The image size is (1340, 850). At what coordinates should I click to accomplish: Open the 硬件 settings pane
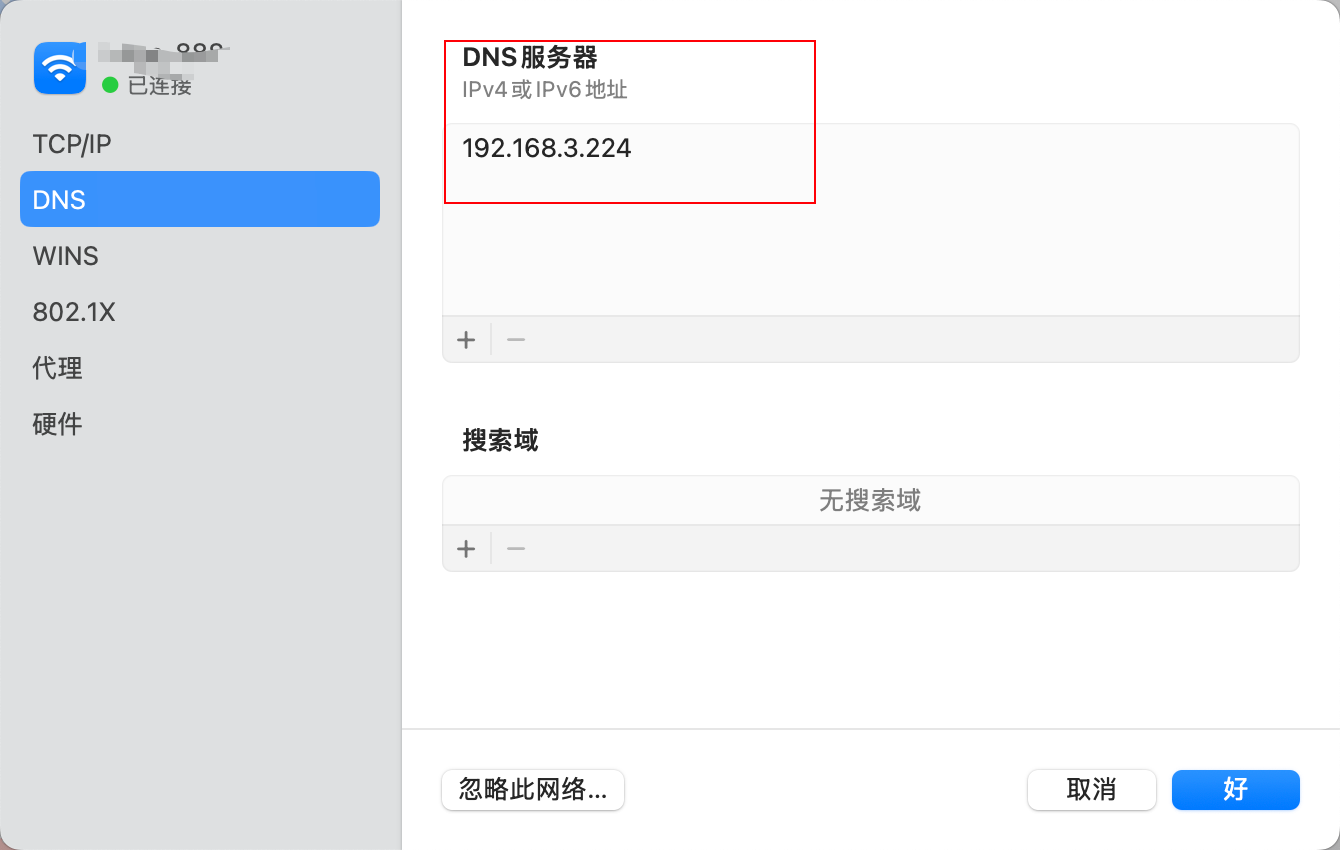tap(57, 424)
